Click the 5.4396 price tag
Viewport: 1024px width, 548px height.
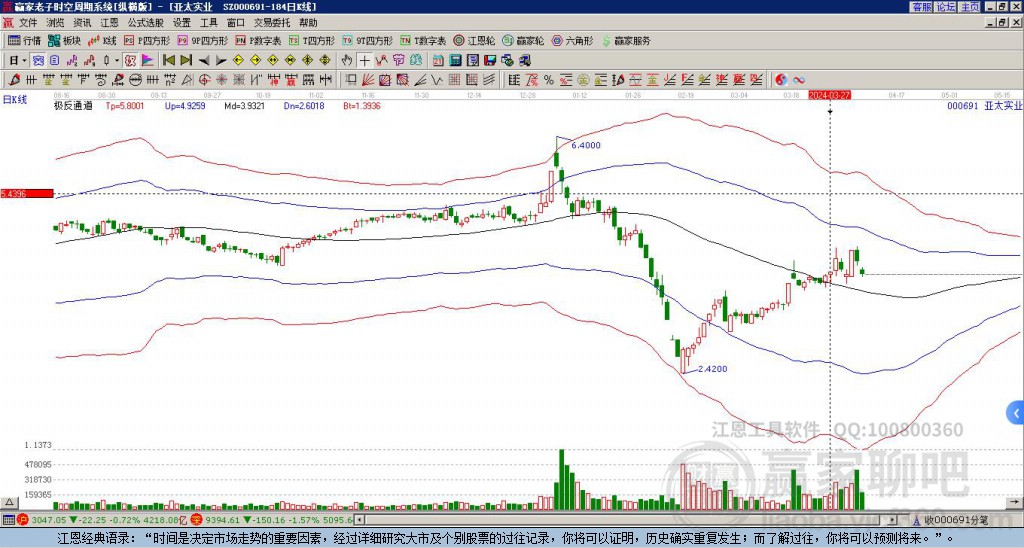[x=27, y=193]
